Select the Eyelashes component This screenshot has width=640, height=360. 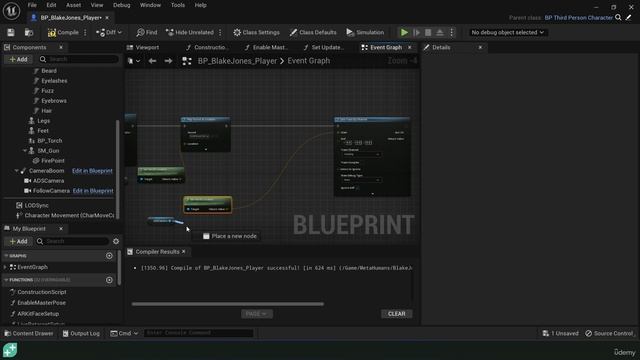54,81
